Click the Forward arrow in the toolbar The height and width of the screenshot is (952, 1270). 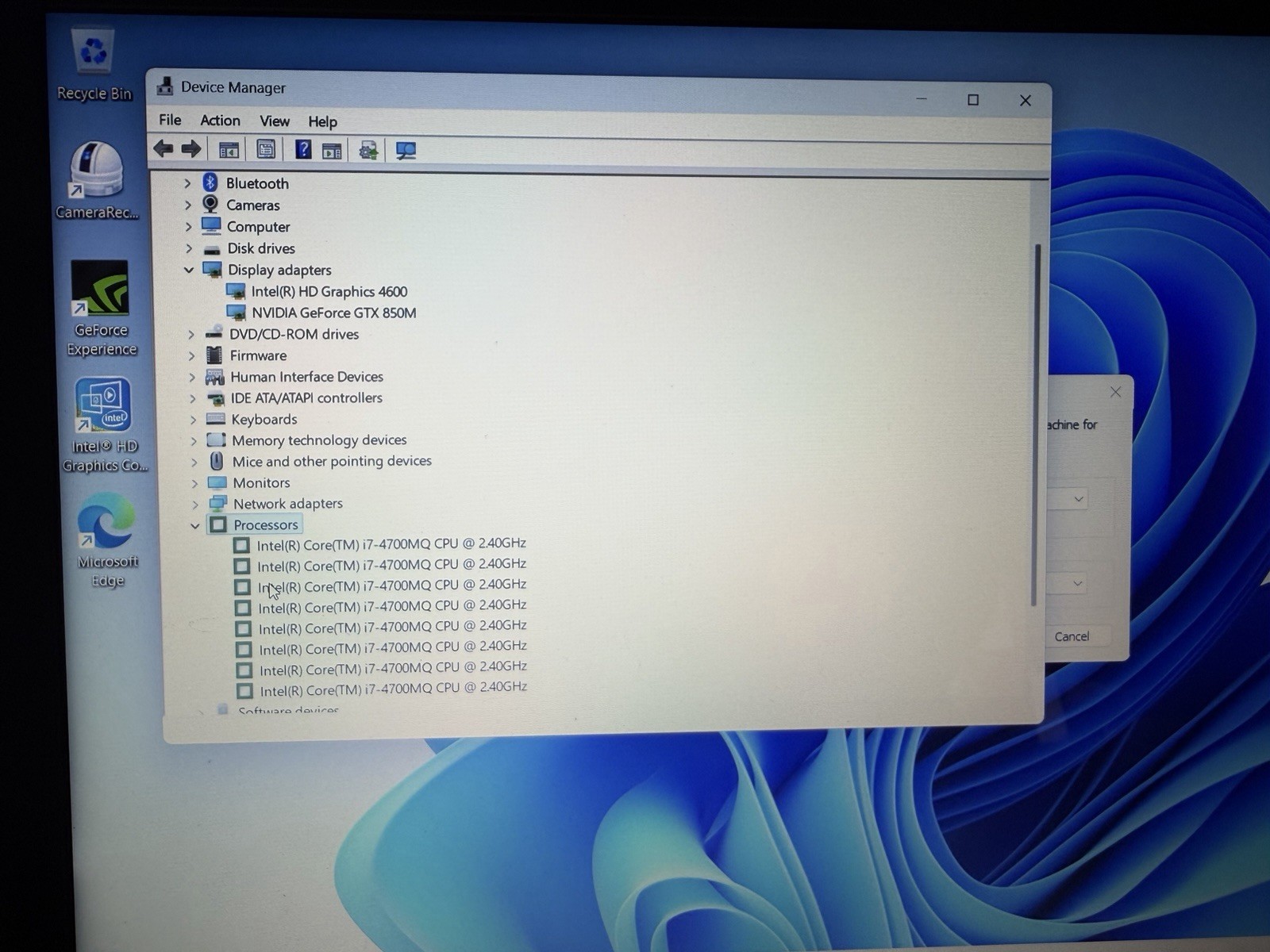coord(191,148)
